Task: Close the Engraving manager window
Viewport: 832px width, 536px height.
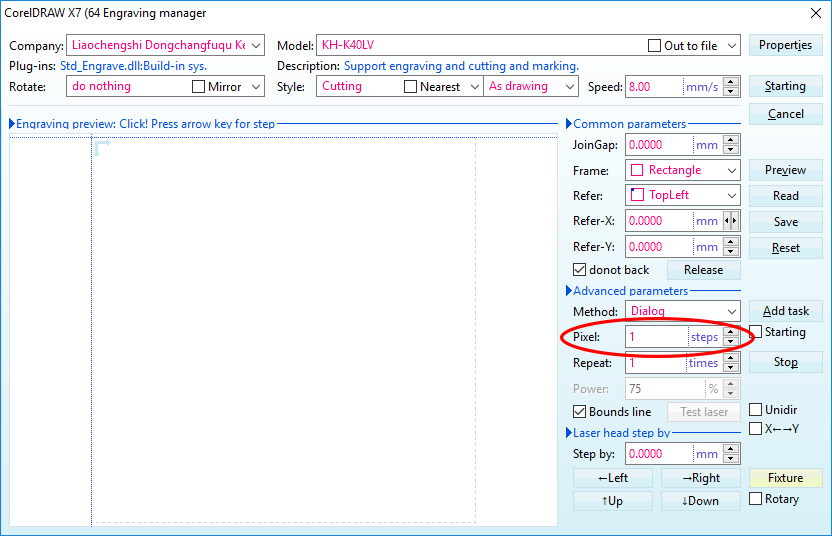Action: click(812, 12)
